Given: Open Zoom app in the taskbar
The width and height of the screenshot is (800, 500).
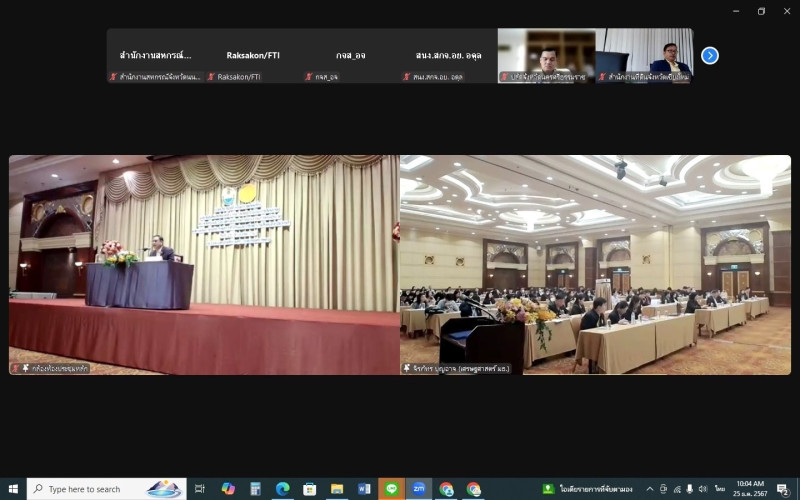Looking at the screenshot, I should coord(419,489).
